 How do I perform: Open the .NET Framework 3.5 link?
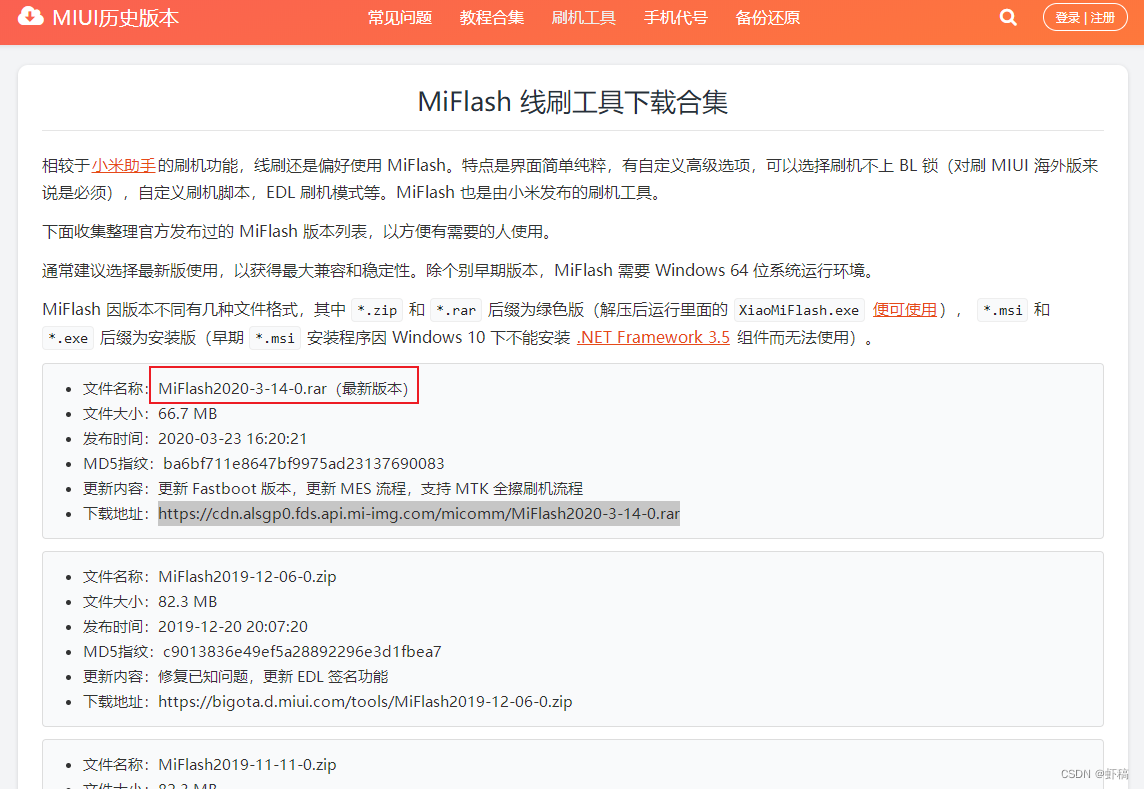tap(653, 337)
